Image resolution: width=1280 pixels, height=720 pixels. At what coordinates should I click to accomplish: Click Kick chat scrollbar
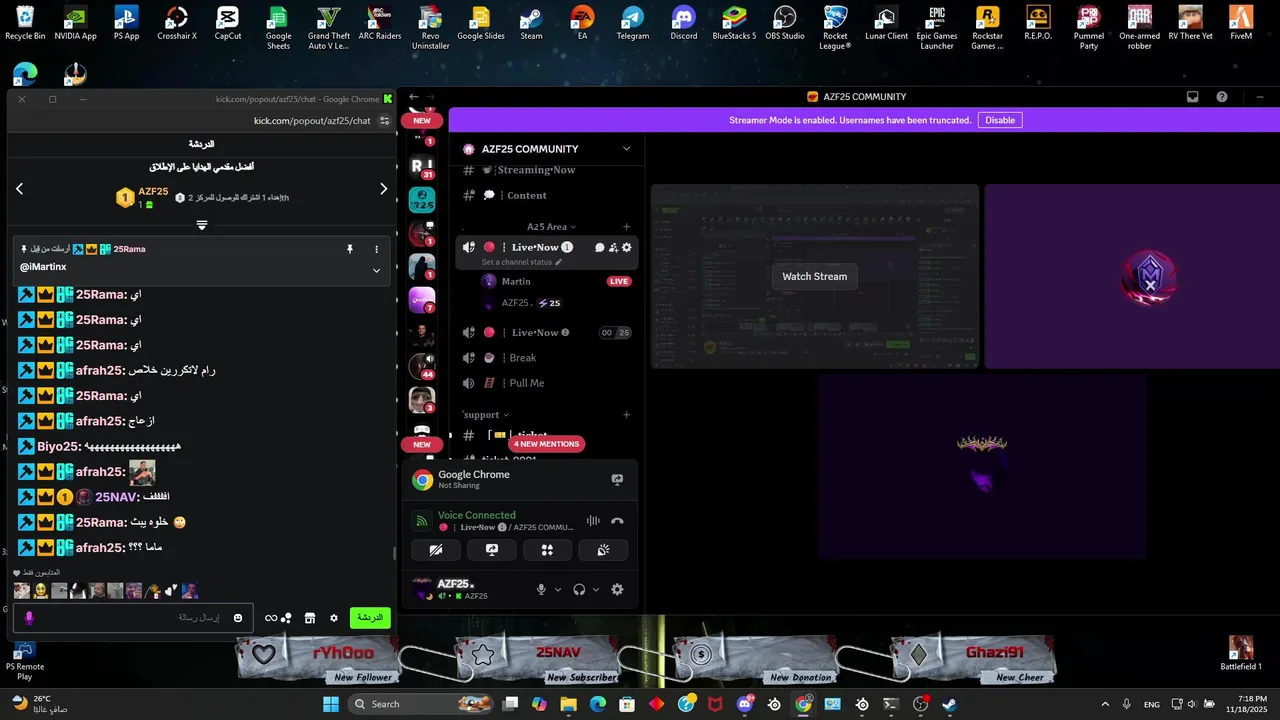tap(394, 553)
